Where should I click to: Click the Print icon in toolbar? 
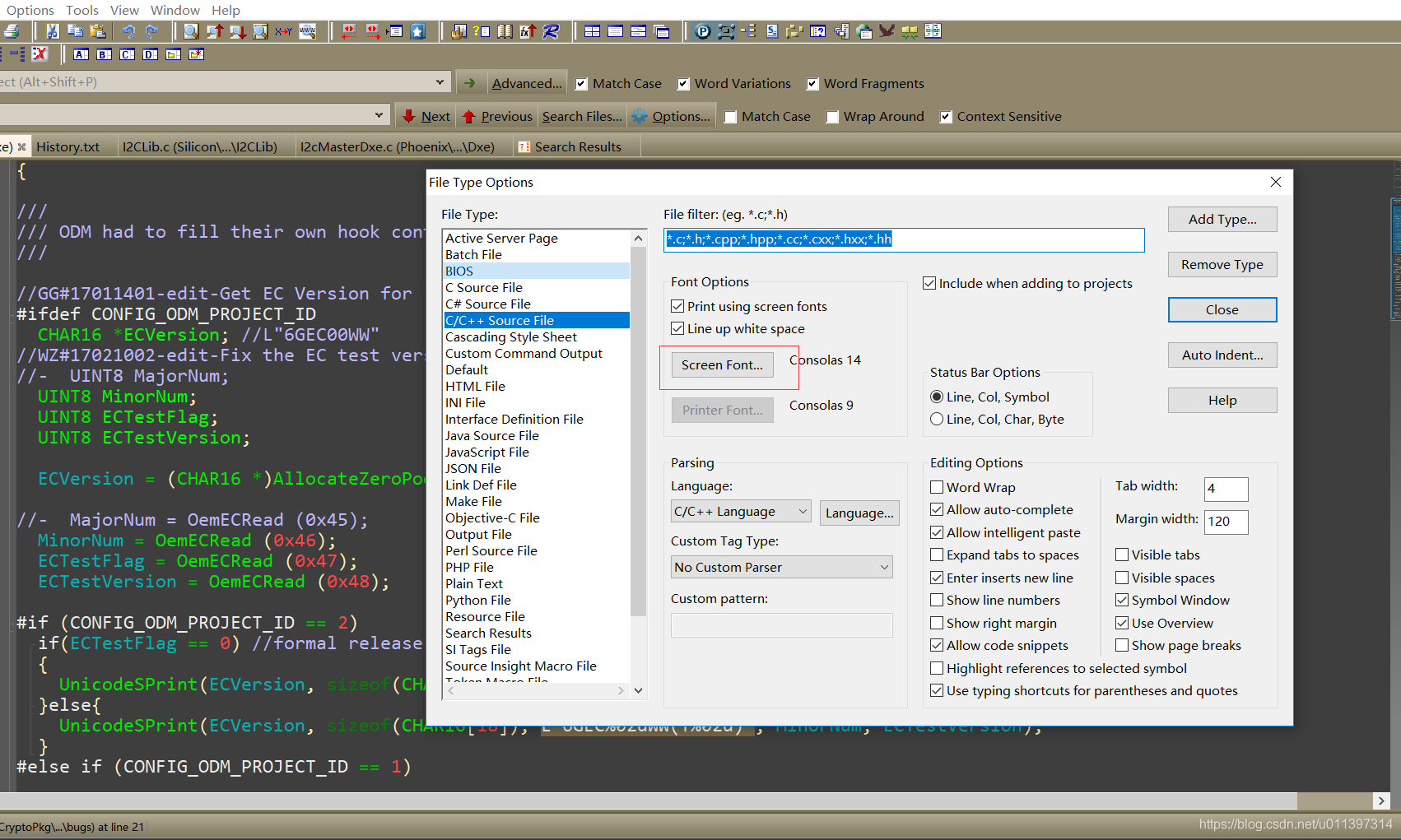(x=12, y=31)
